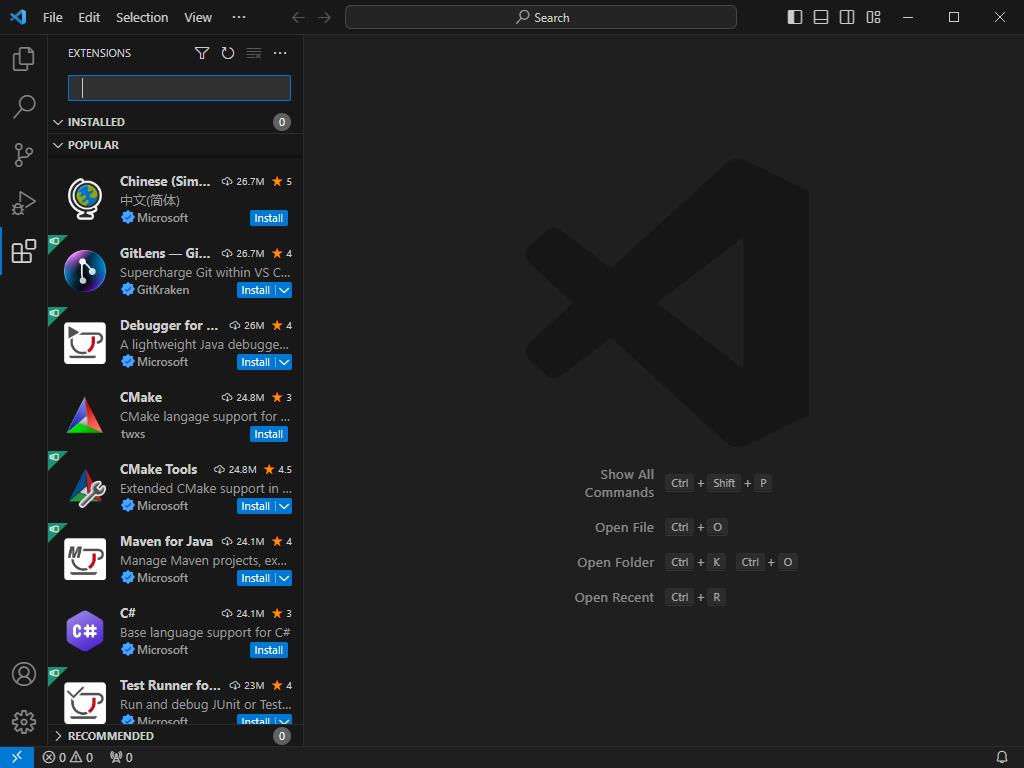Open Extensions panel more actions menu
Image resolution: width=1024 pixels, height=768 pixels.
(x=280, y=53)
